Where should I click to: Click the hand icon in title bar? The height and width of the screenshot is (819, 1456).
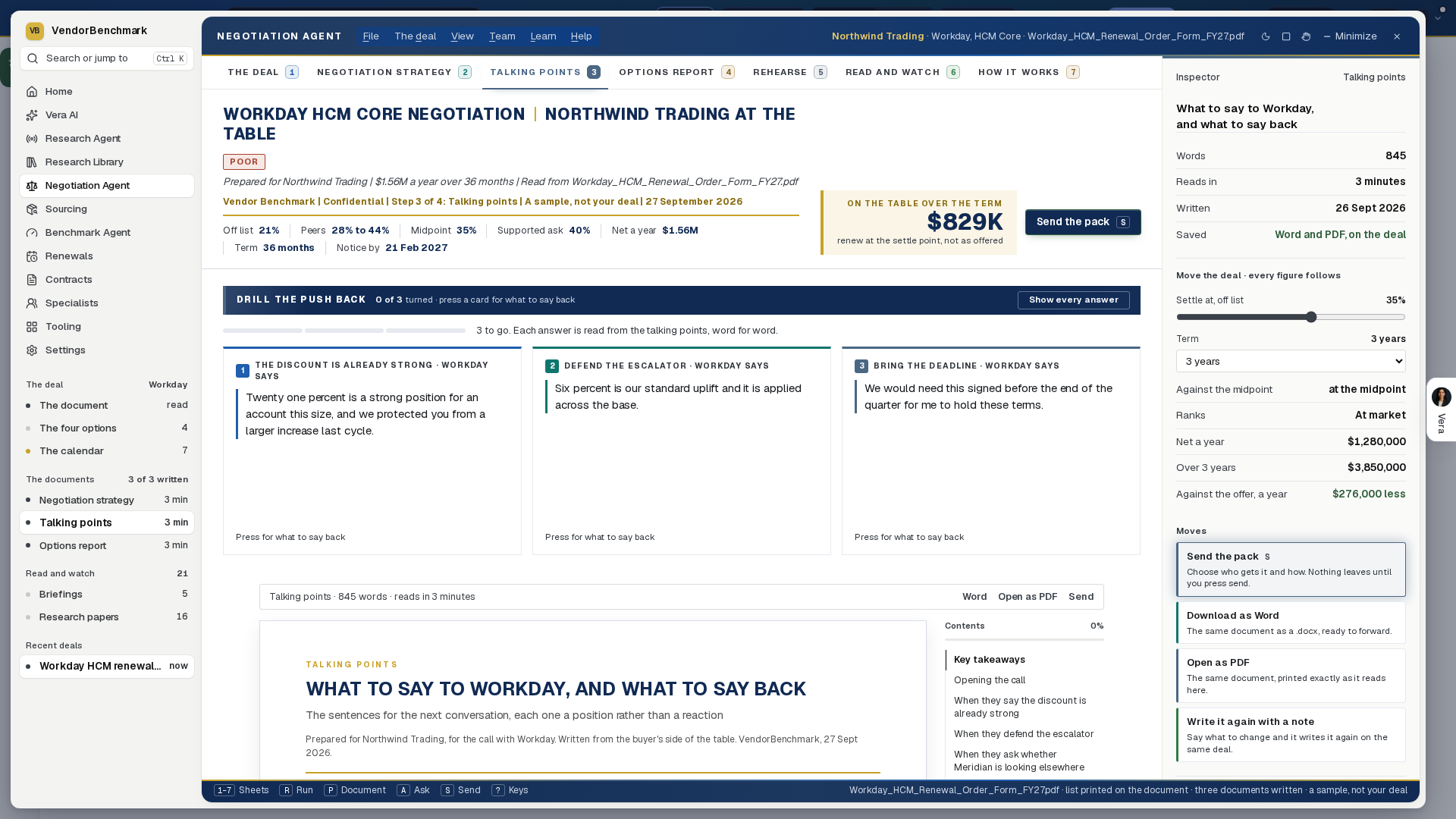(x=1306, y=36)
